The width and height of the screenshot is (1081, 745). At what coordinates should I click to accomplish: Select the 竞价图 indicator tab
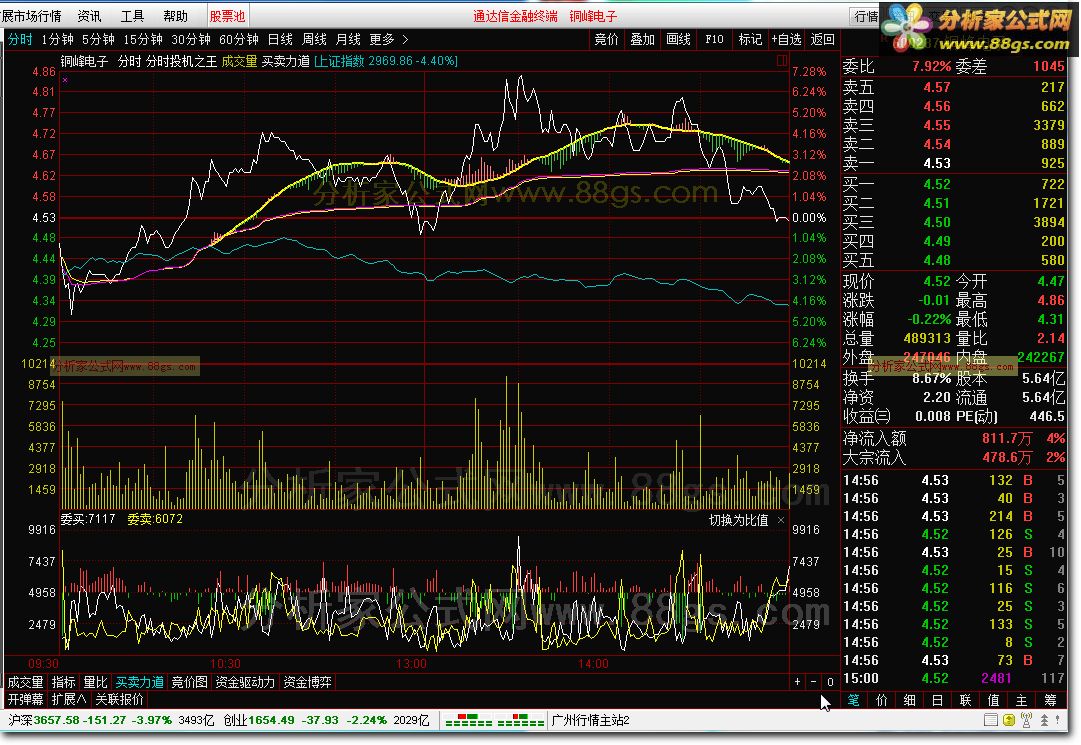coord(189,682)
